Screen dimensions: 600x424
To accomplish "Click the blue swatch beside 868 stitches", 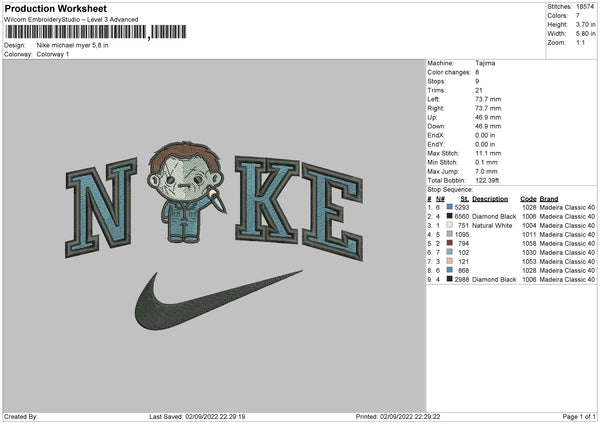I will 450,270.
